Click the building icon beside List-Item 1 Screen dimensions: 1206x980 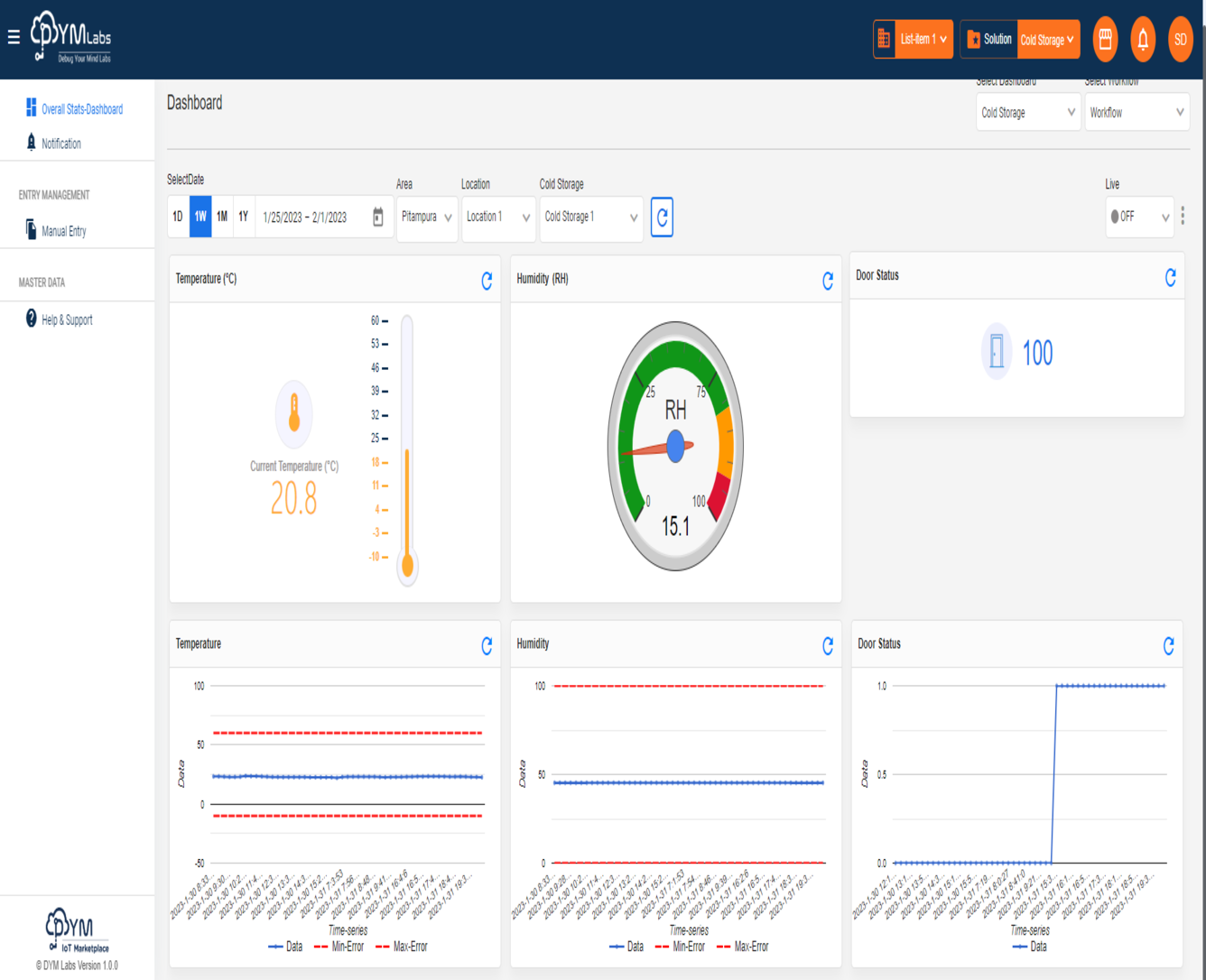[x=884, y=39]
